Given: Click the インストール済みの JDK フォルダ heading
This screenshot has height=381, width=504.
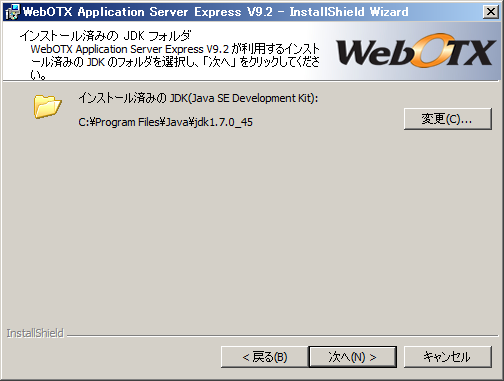Looking at the screenshot, I should [x=105, y=36].
